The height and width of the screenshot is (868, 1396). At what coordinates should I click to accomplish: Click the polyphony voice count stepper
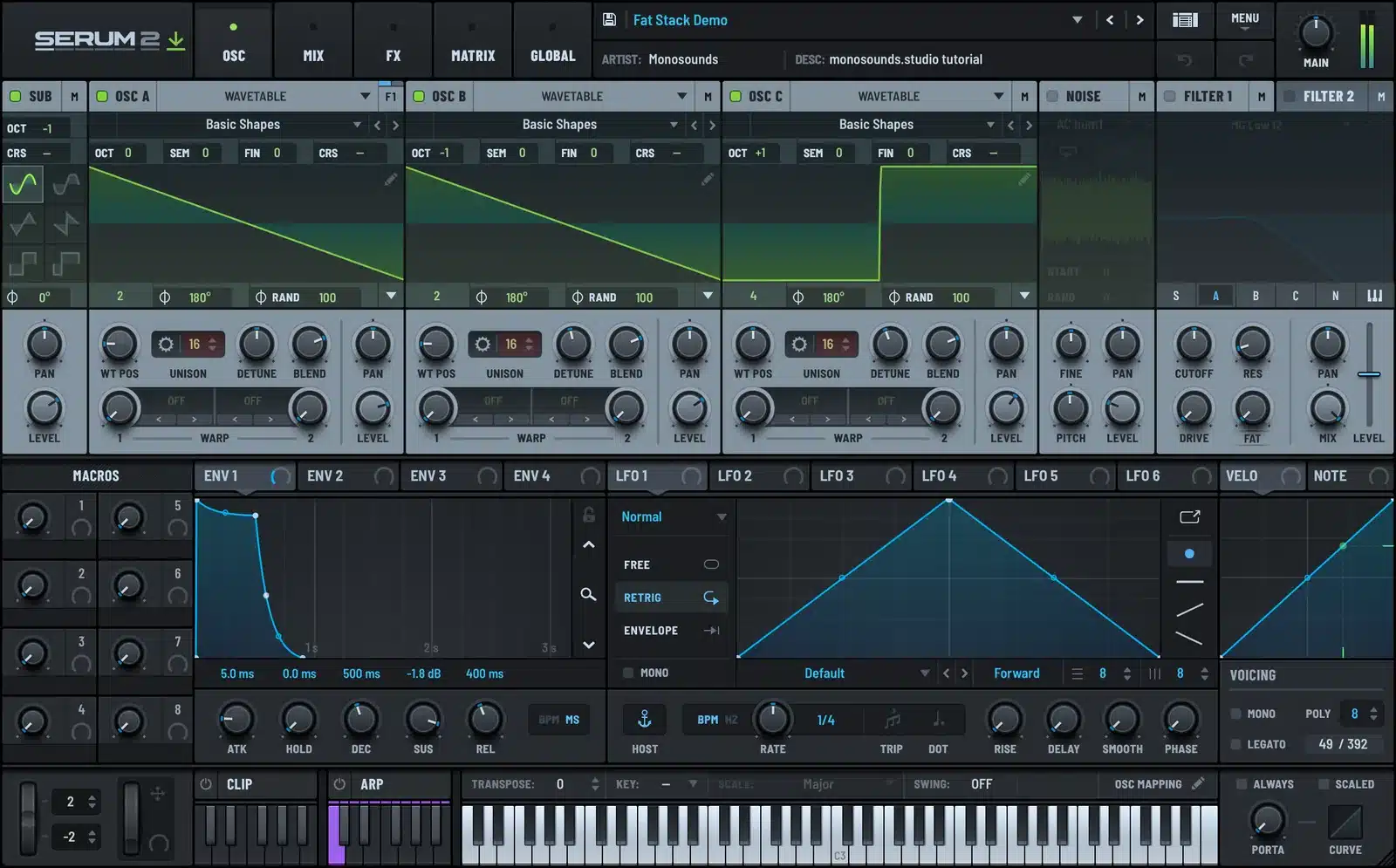click(x=1374, y=714)
